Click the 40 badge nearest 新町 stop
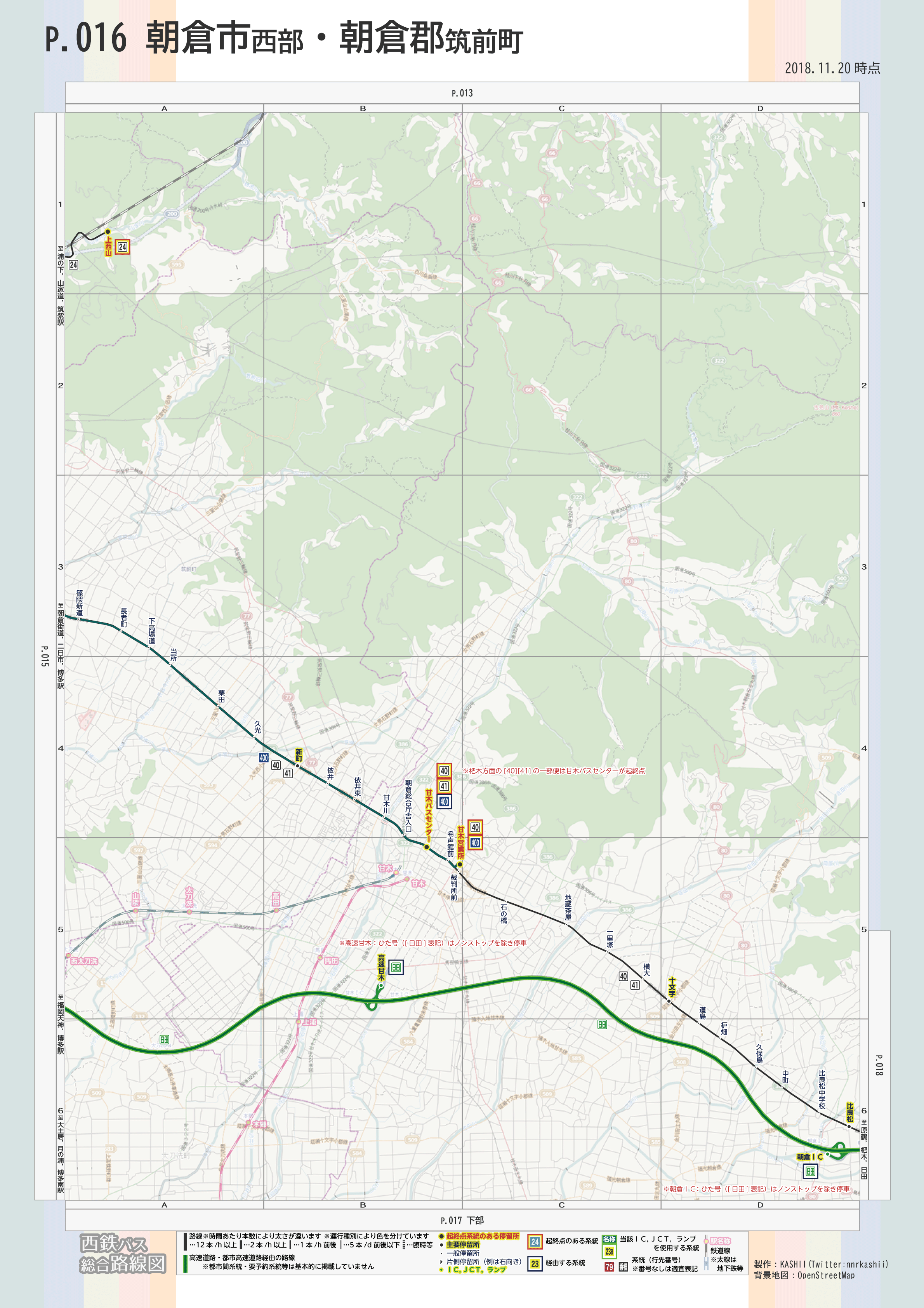The image size is (924, 1308). click(x=276, y=766)
